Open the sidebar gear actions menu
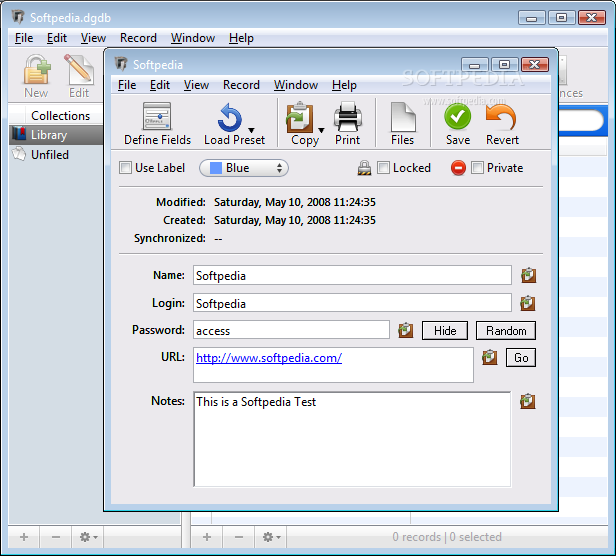 [x=88, y=537]
